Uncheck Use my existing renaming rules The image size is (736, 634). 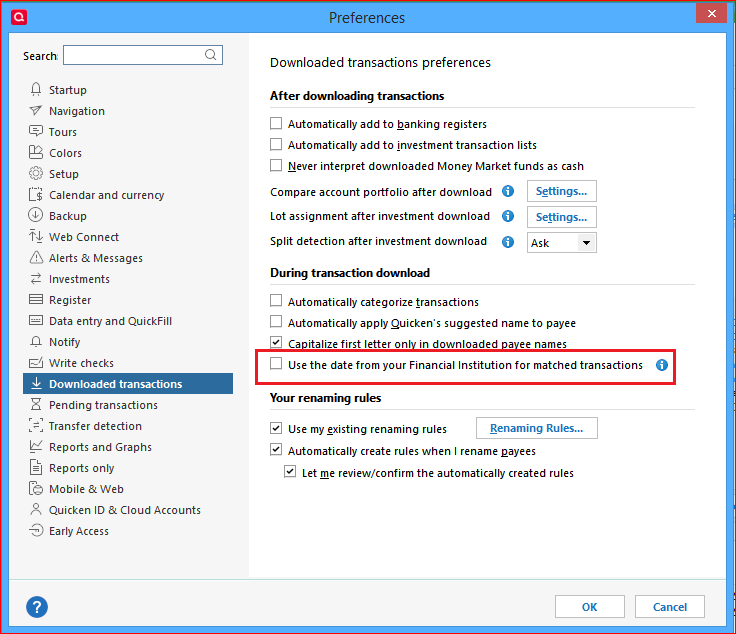[x=276, y=428]
